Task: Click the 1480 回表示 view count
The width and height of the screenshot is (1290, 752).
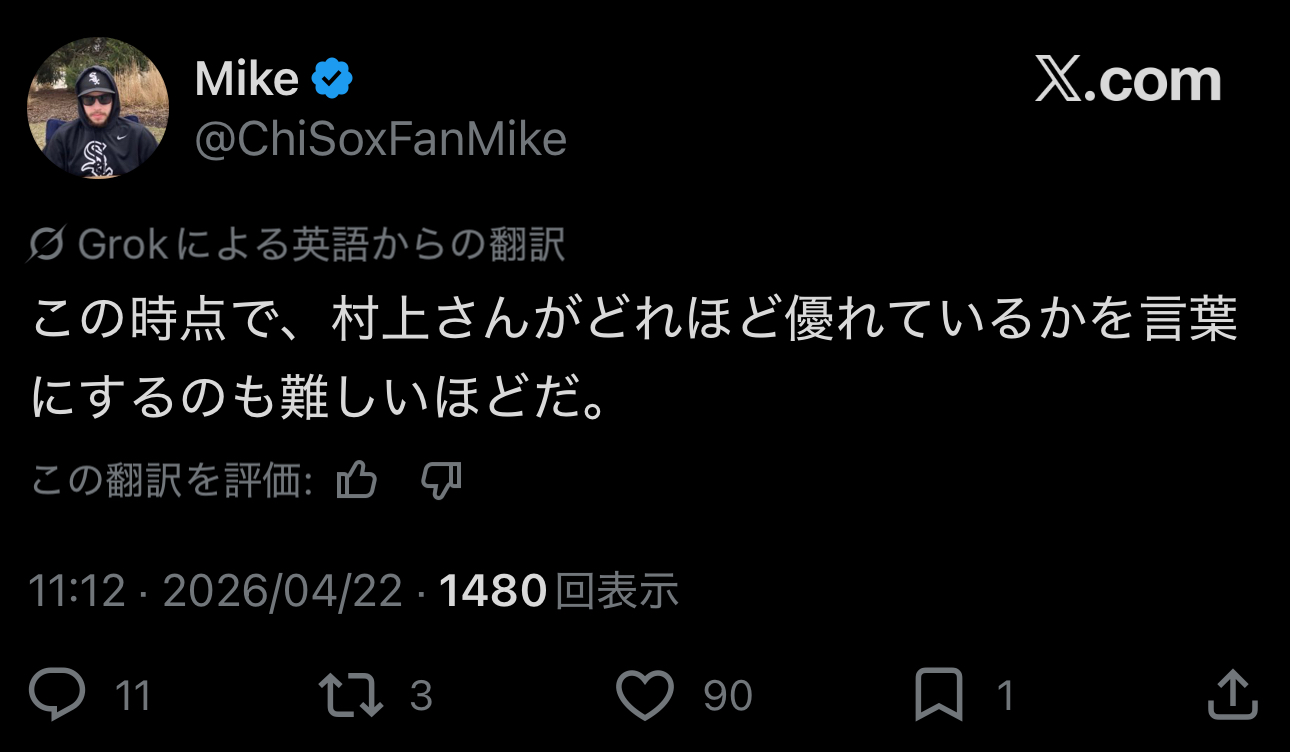Action: 559,591
